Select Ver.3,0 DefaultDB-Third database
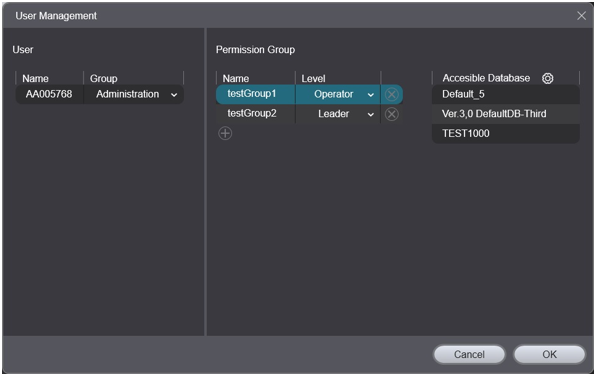 click(x=506, y=114)
